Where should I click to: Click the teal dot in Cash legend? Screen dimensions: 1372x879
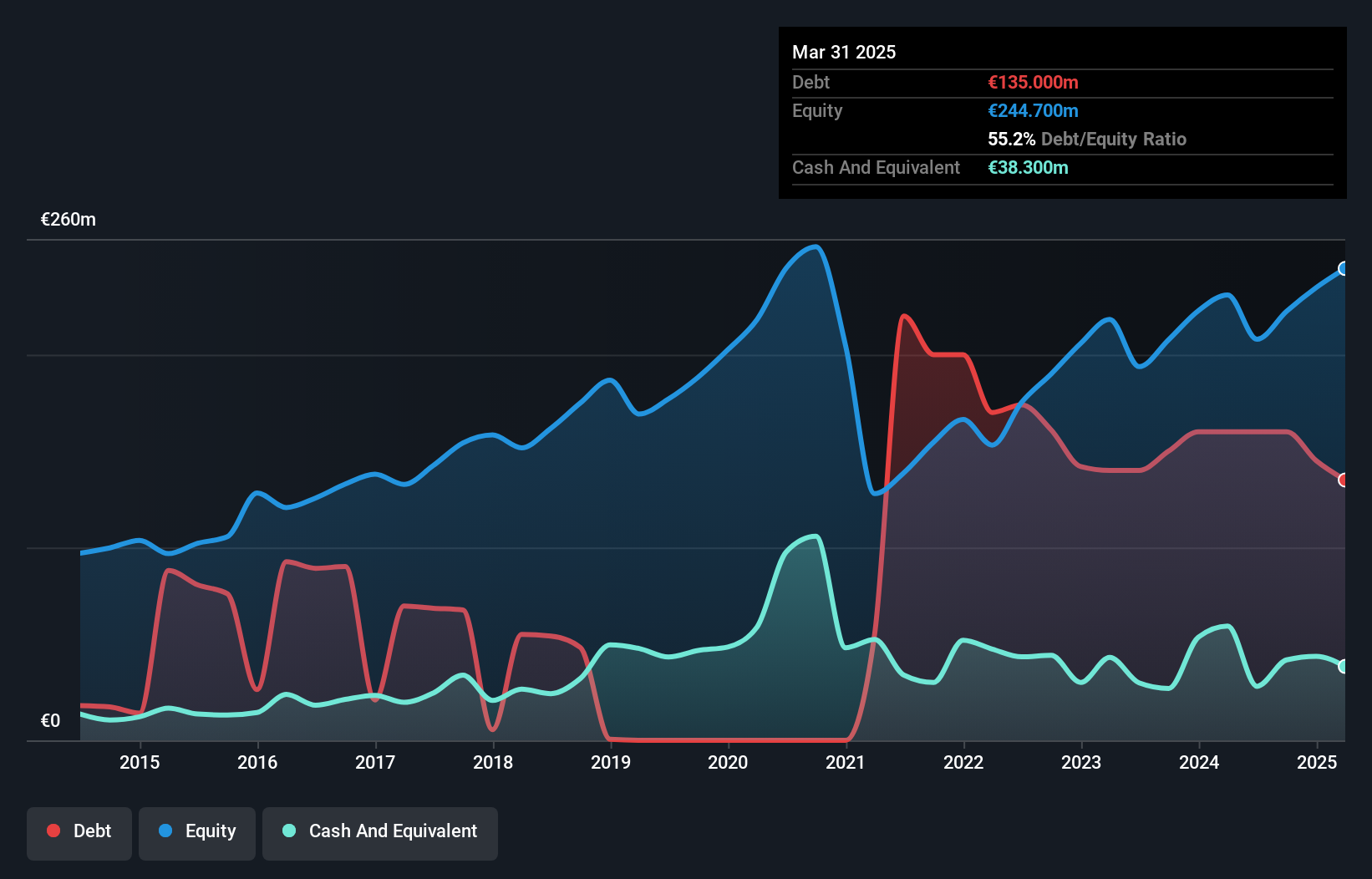[288, 831]
